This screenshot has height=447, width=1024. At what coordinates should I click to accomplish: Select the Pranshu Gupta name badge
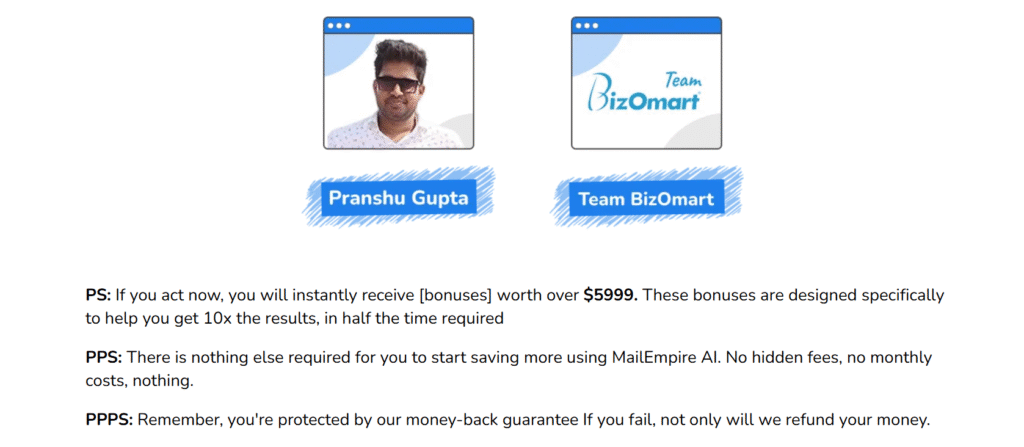point(398,197)
